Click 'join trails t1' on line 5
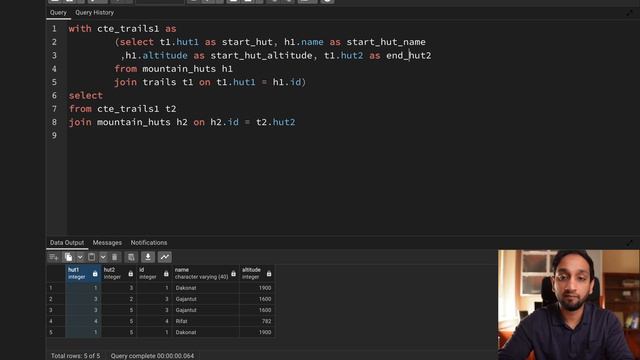640x360 pixels. (x=154, y=82)
